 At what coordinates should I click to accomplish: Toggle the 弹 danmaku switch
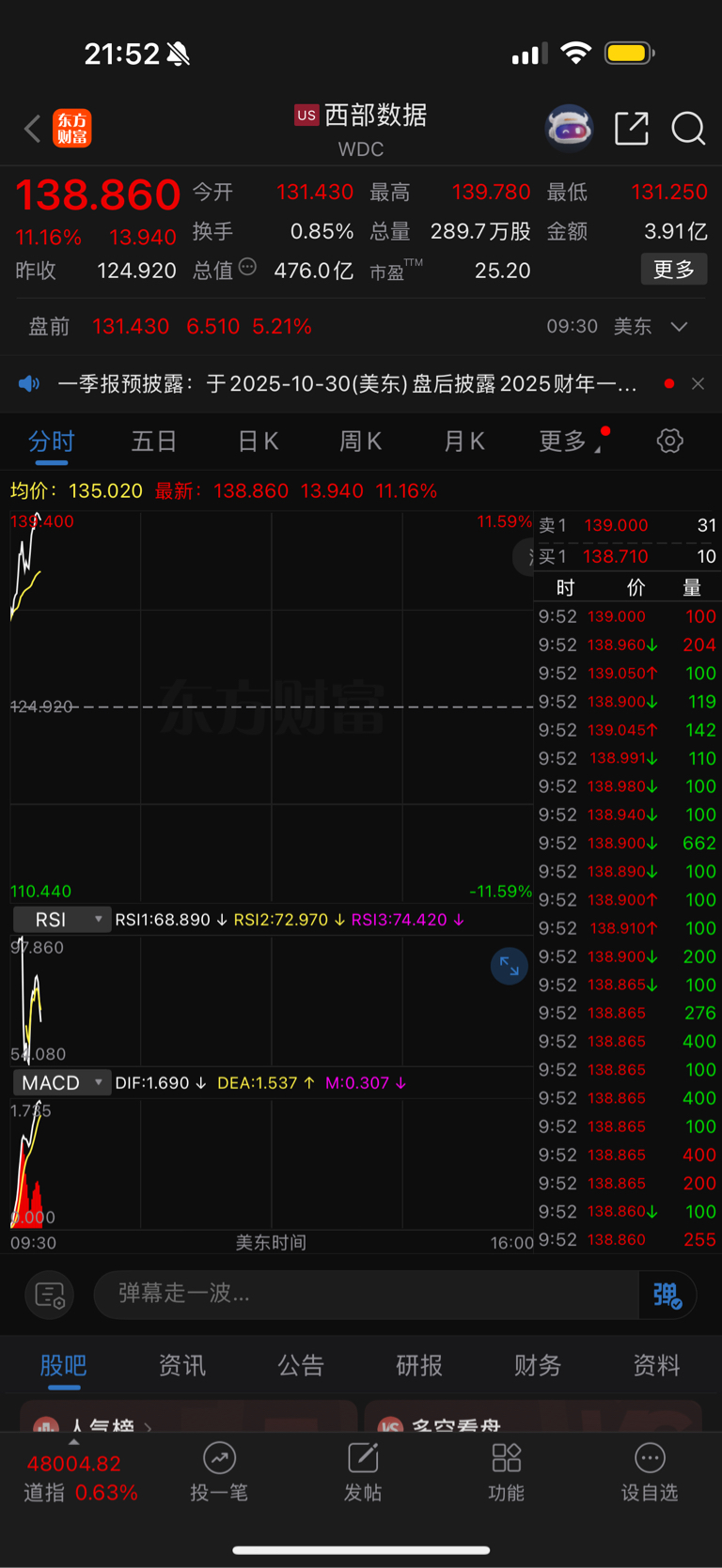tap(667, 1296)
